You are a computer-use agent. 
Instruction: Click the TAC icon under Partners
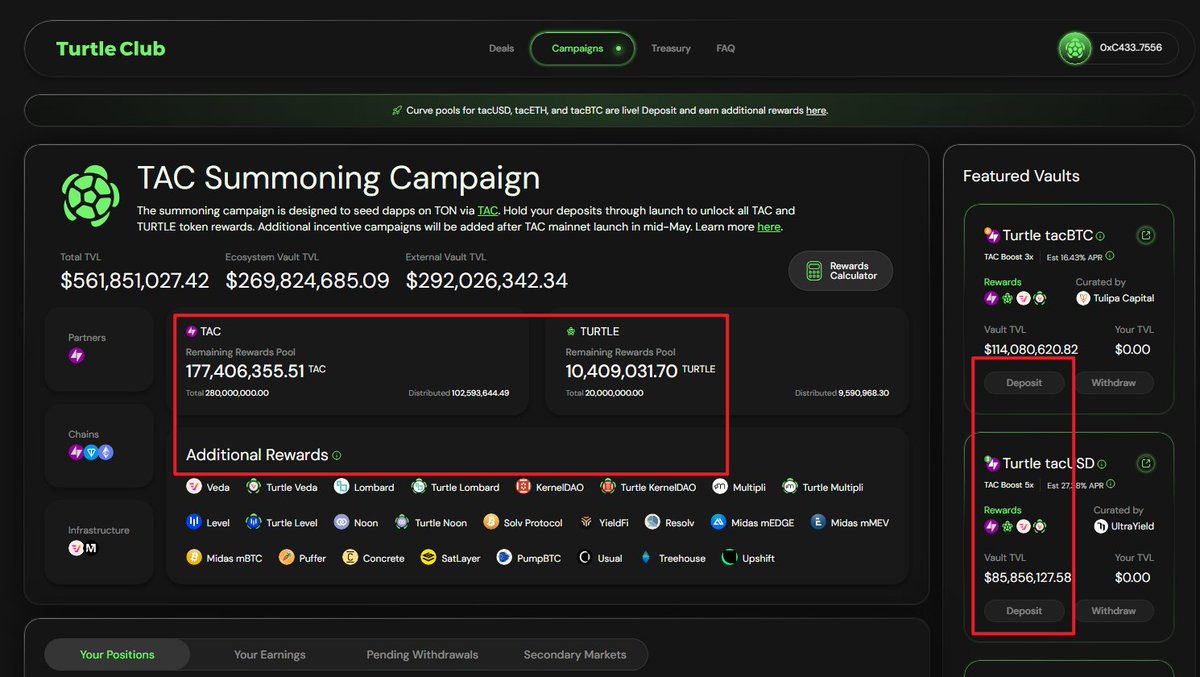76,356
